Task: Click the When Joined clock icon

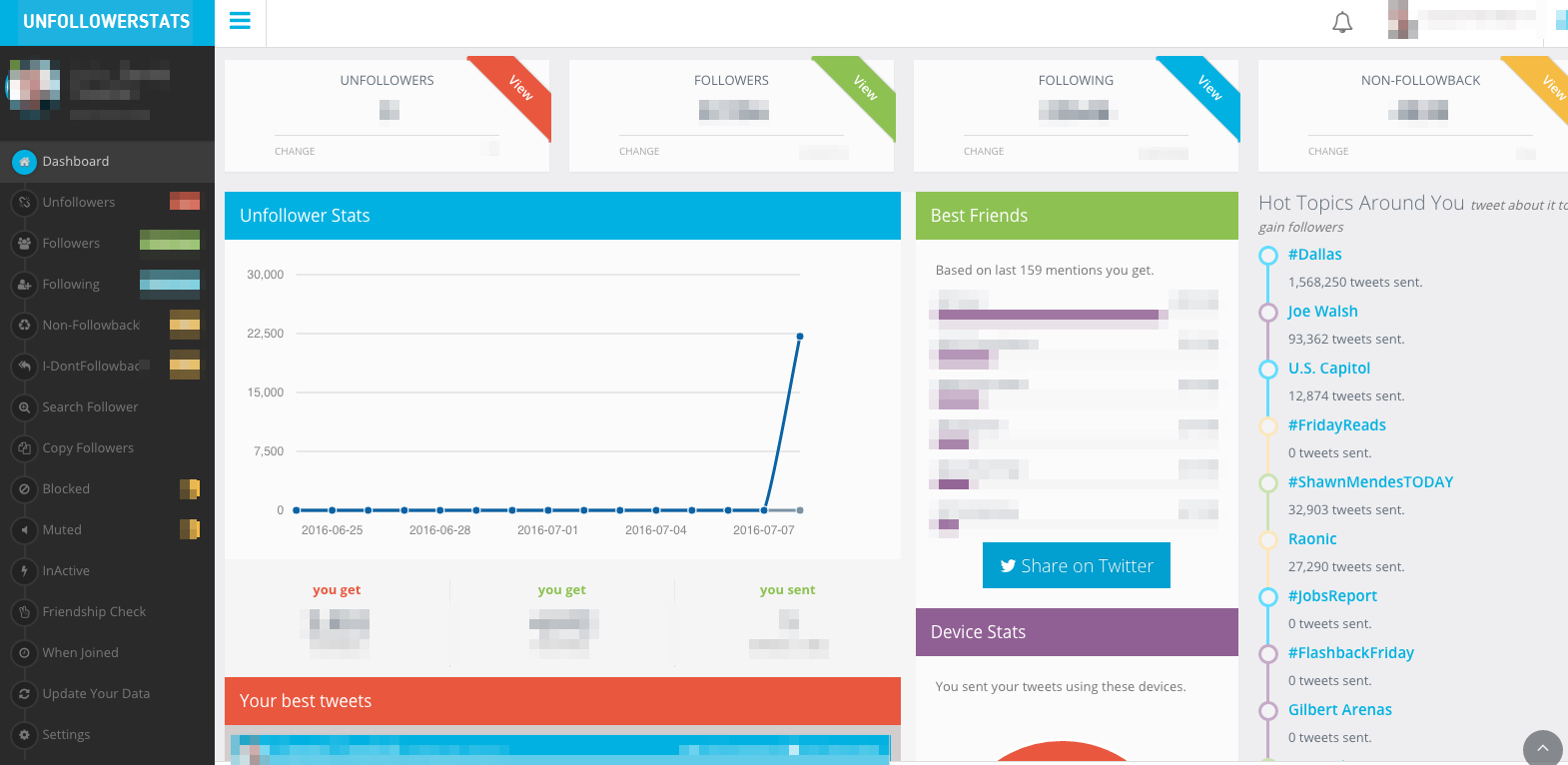Action: click(x=24, y=653)
